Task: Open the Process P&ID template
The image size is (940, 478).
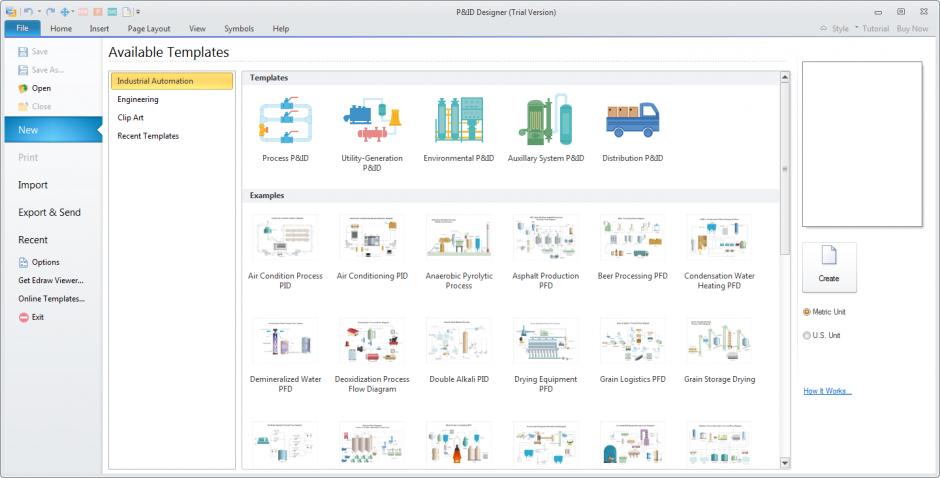Action: coord(285,129)
